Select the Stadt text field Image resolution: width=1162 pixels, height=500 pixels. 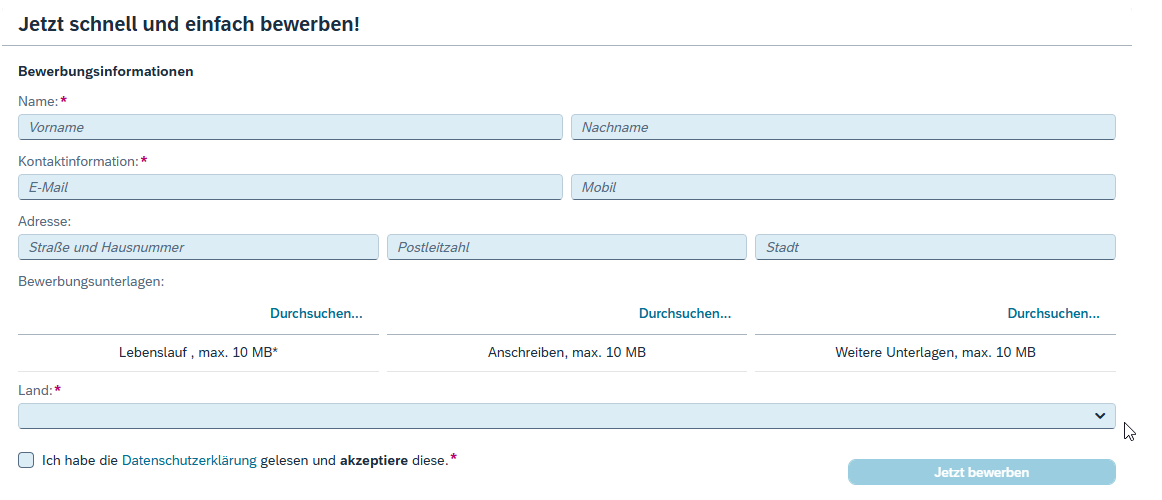[935, 247]
